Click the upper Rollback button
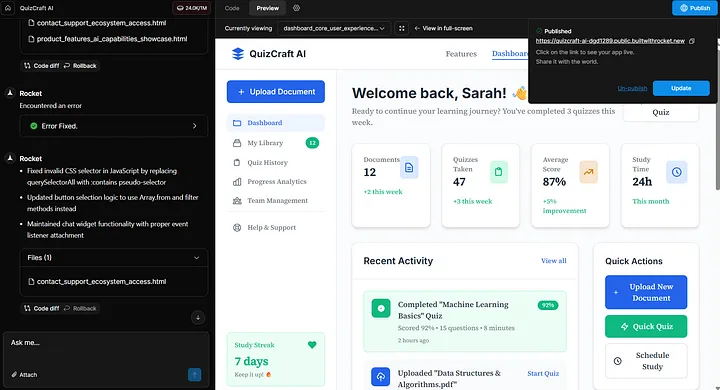This screenshot has height=390, width=720. pyautogui.click(x=80, y=66)
